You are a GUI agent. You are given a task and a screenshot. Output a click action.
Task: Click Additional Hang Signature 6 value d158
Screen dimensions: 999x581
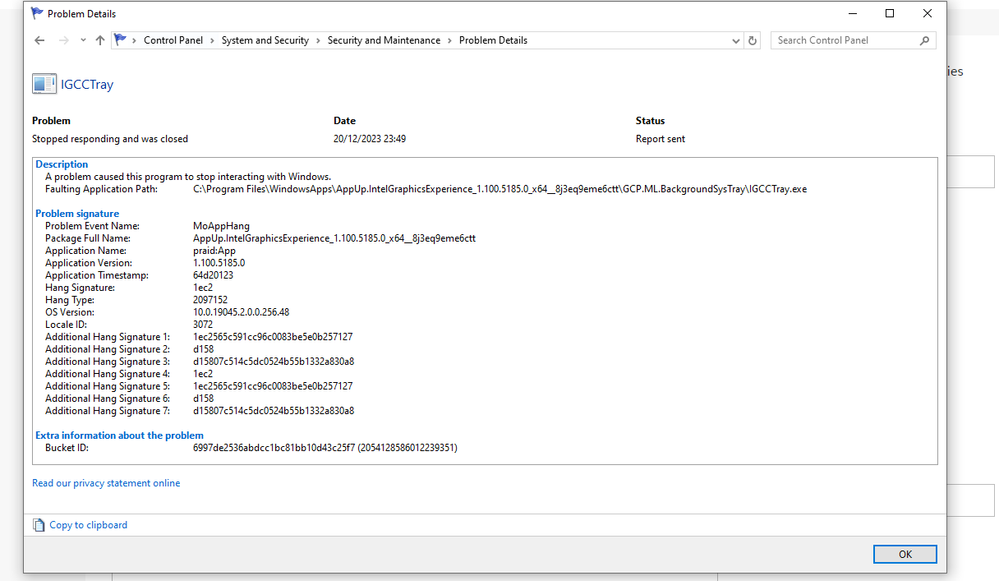pyautogui.click(x=203, y=399)
